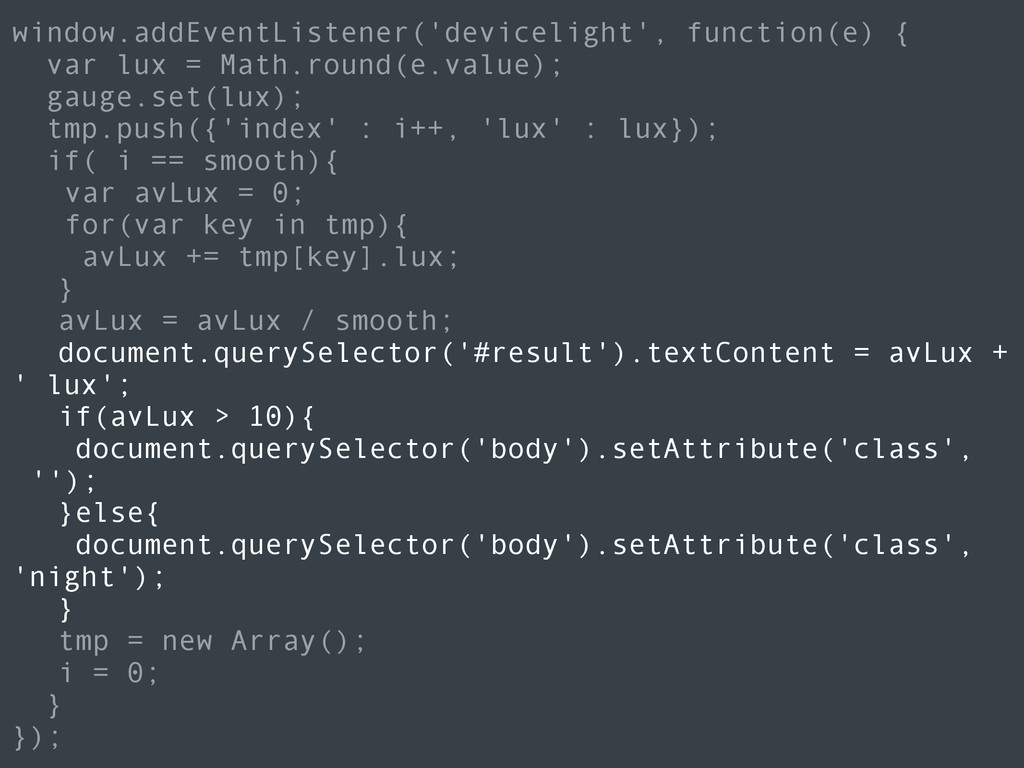Click the 'if(avLux > 10)' condition
Screen dimensions: 1024x768
point(187,417)
